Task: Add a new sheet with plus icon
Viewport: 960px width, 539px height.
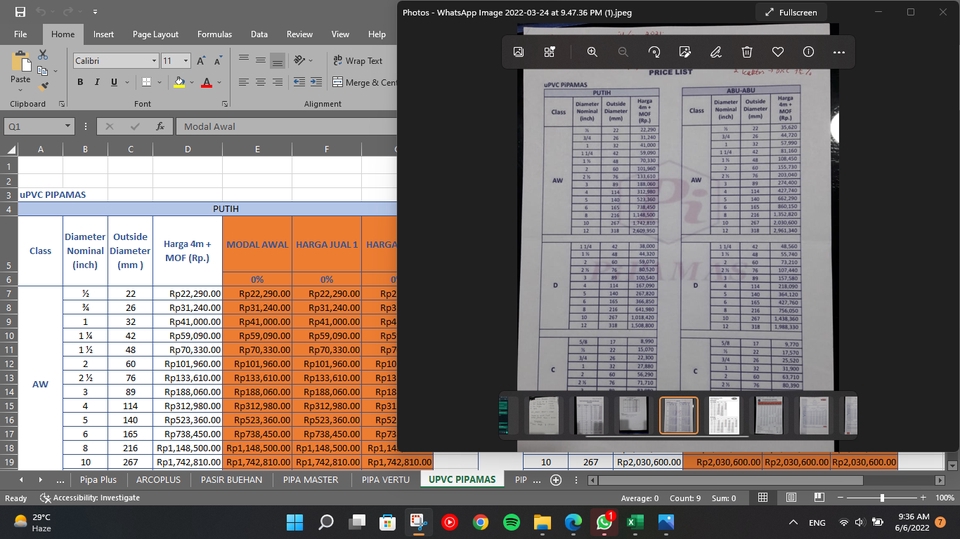Action: click(556, 480)
